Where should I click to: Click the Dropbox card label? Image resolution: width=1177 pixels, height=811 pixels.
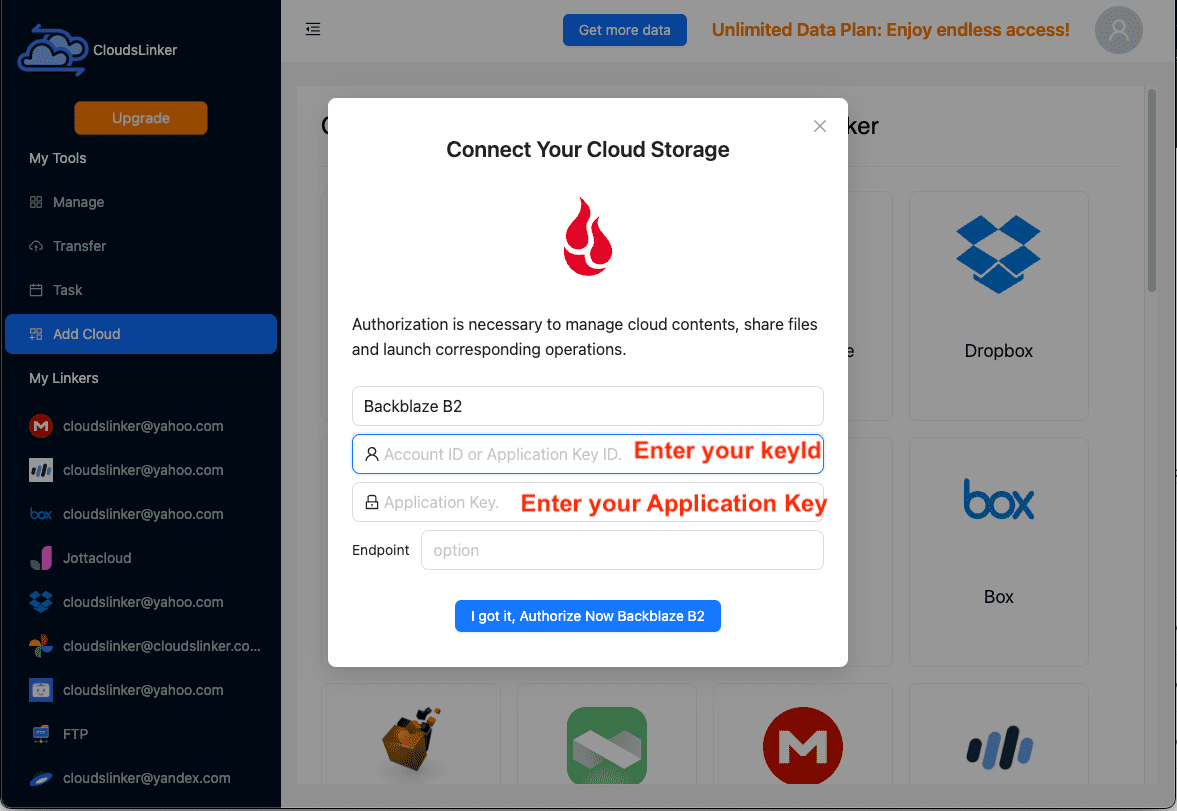pos(998,351)
